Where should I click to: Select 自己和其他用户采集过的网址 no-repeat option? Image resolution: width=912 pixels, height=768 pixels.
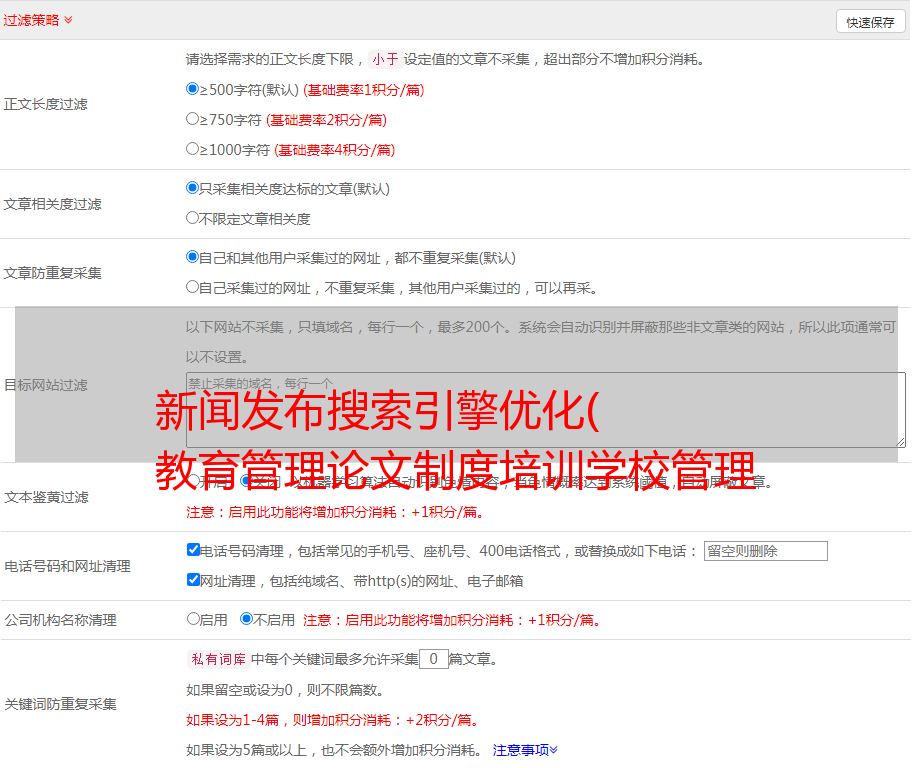point(193,257)
